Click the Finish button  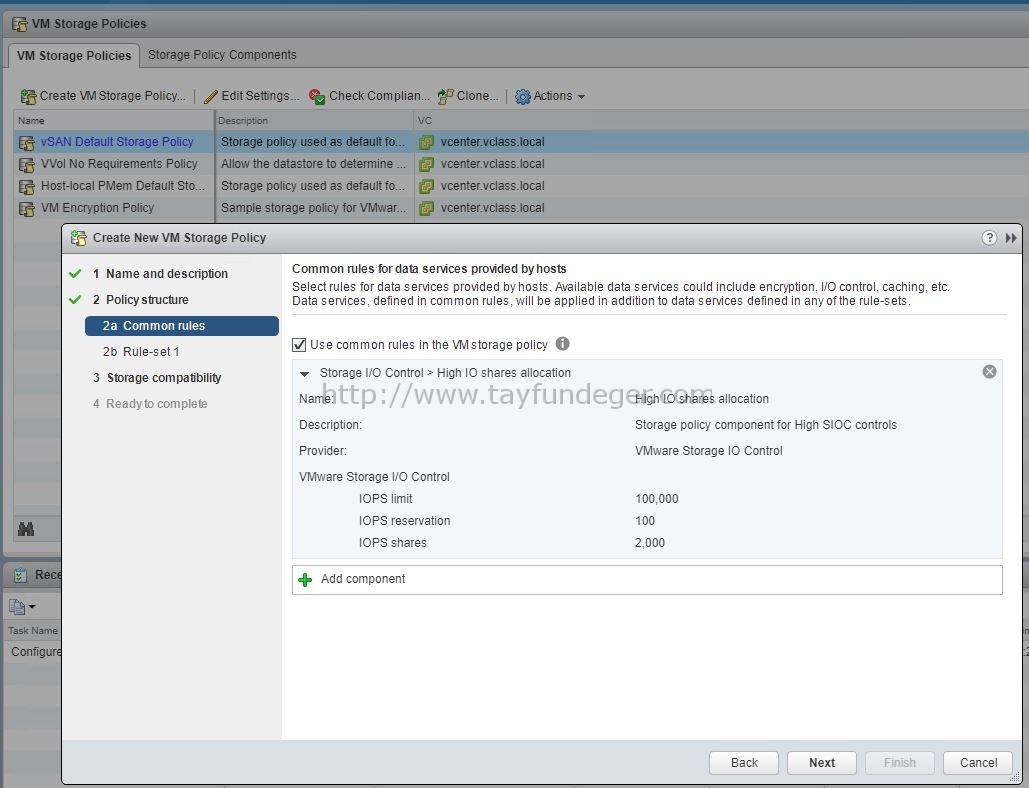(899, 762)
